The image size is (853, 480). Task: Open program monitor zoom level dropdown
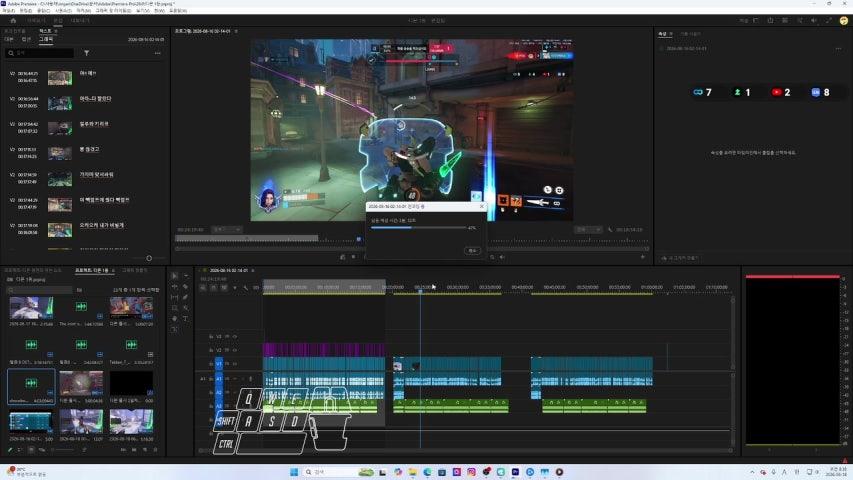(x=227, y=230)
